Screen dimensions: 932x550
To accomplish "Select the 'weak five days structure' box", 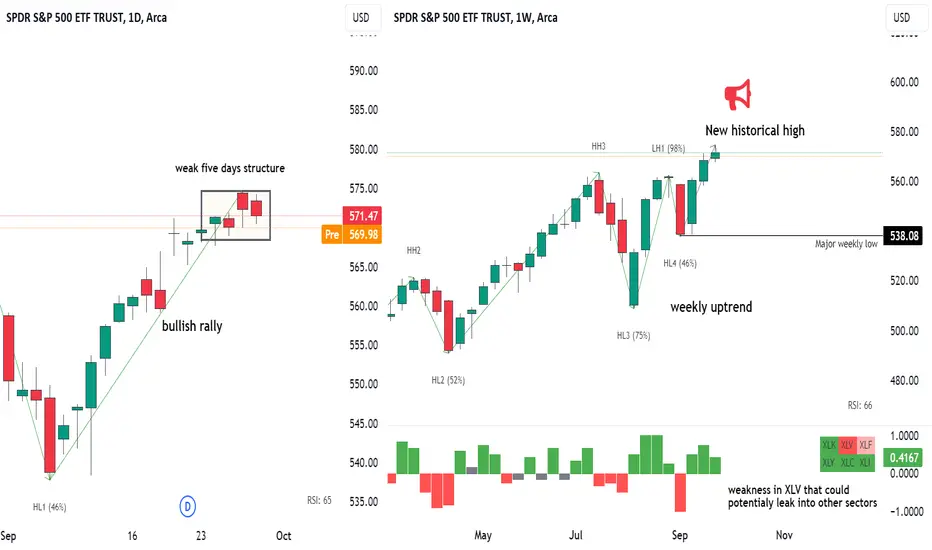I will 235,215.
